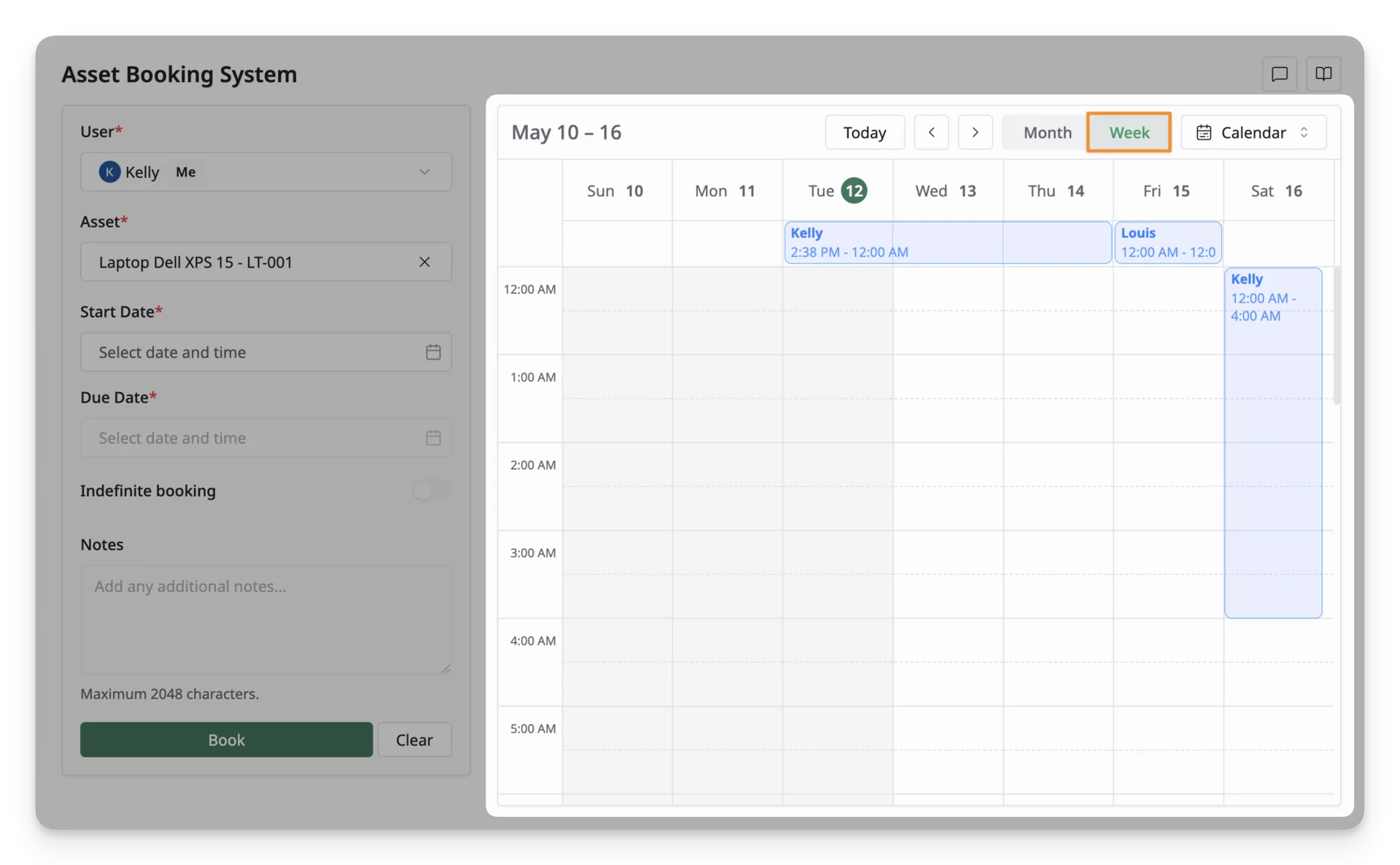1400x865 pixels.
Task: Click the Book button
Action: (226, 740)
